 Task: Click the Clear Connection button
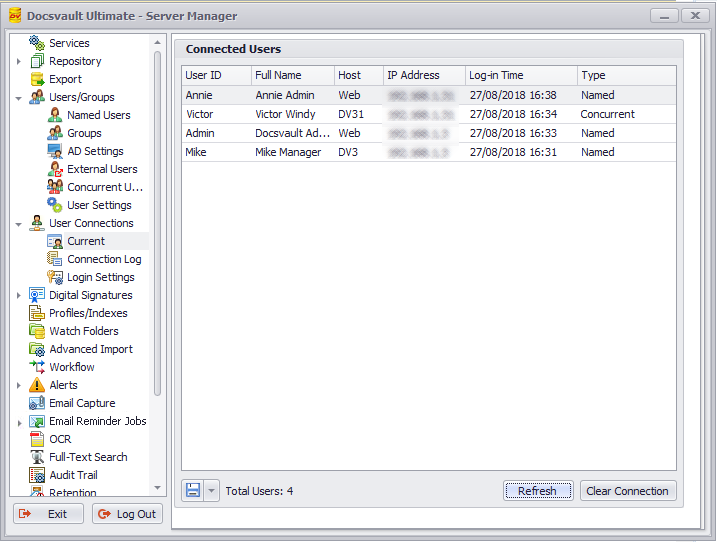[x=627, y=491]
